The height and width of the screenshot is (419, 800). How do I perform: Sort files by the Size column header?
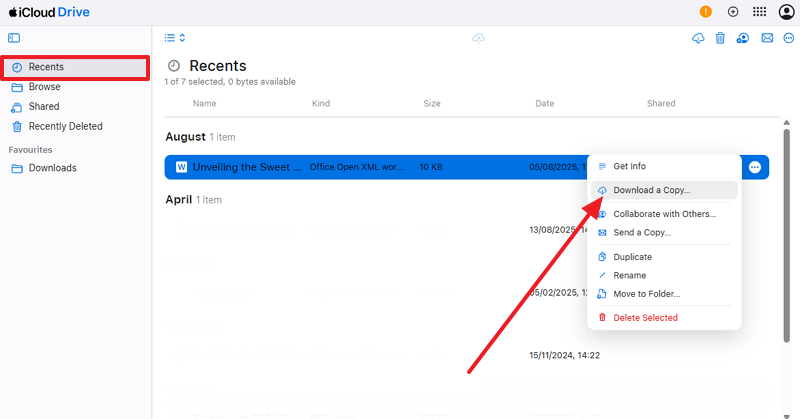point(432,104)
